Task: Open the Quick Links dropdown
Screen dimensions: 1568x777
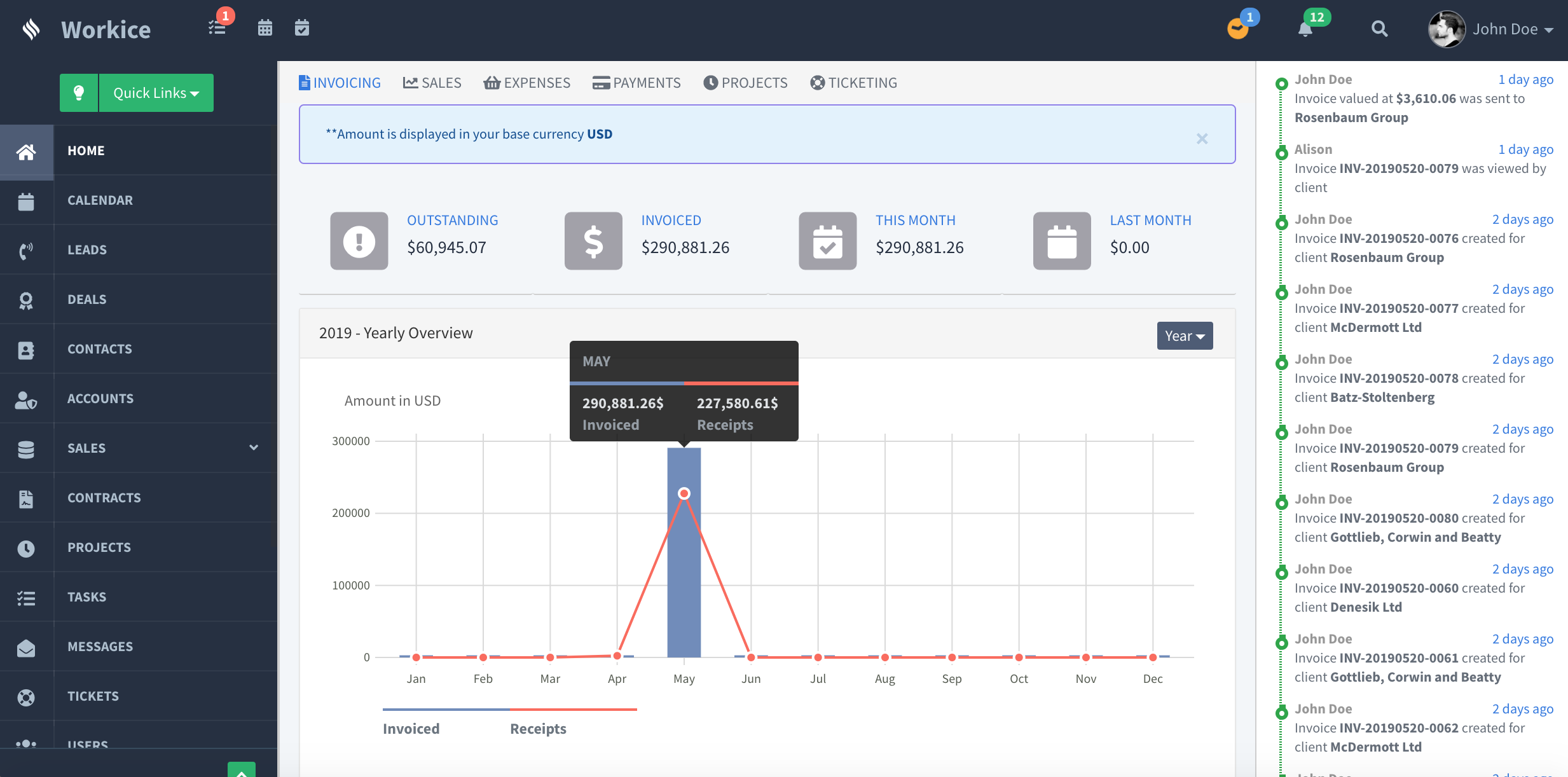Action: click(156, 93)
